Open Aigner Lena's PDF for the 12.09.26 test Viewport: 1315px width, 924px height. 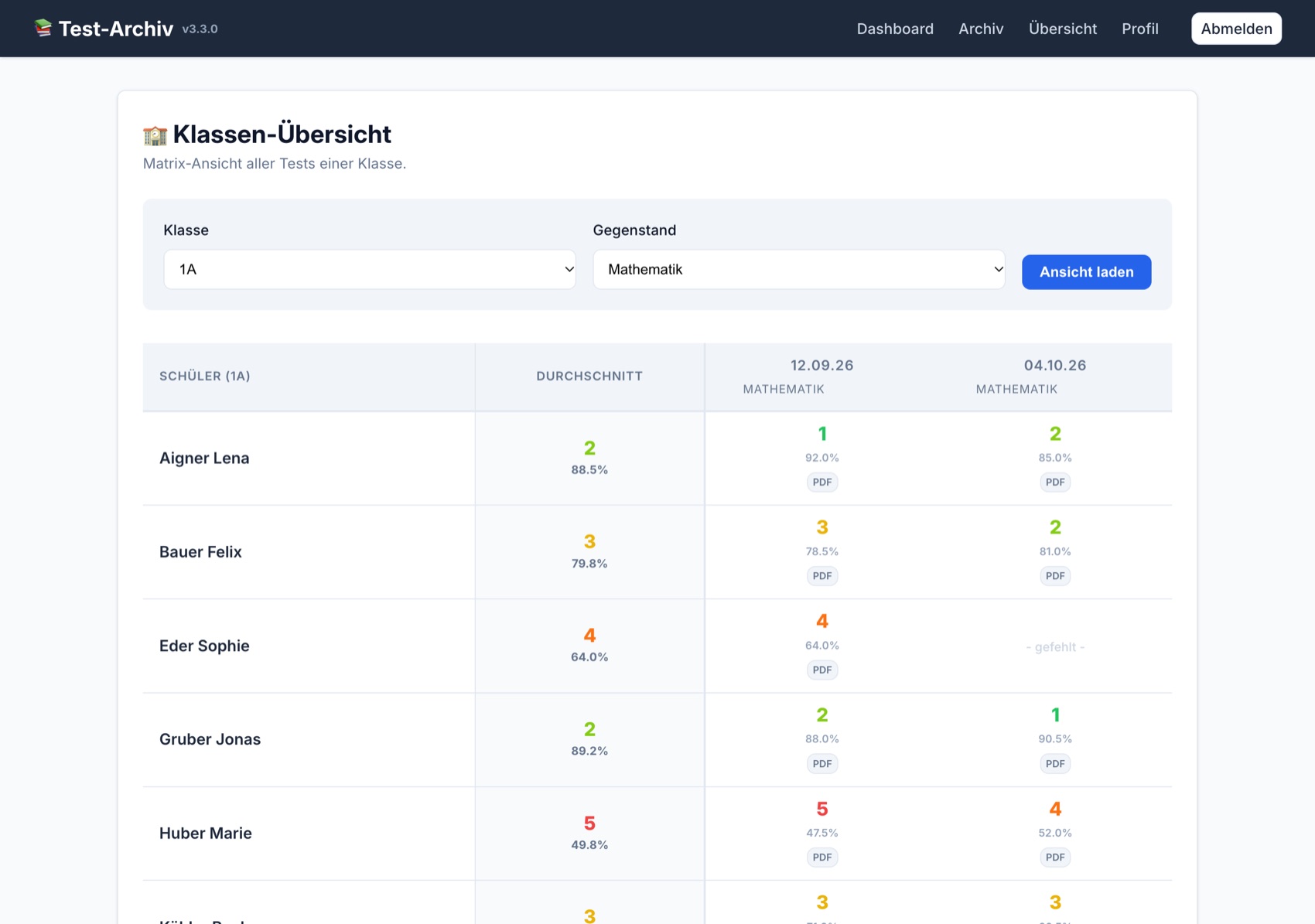822,482
